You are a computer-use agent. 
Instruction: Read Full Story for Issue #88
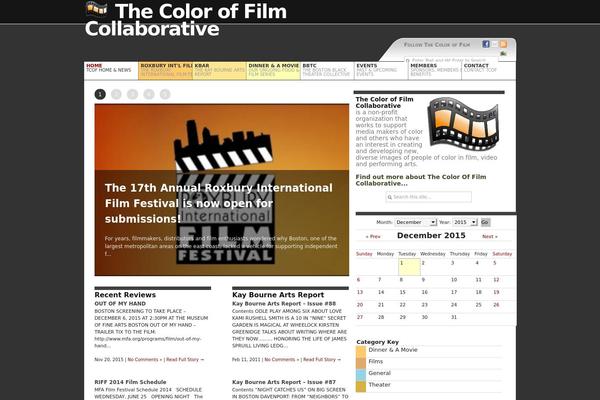pos(322,359)
